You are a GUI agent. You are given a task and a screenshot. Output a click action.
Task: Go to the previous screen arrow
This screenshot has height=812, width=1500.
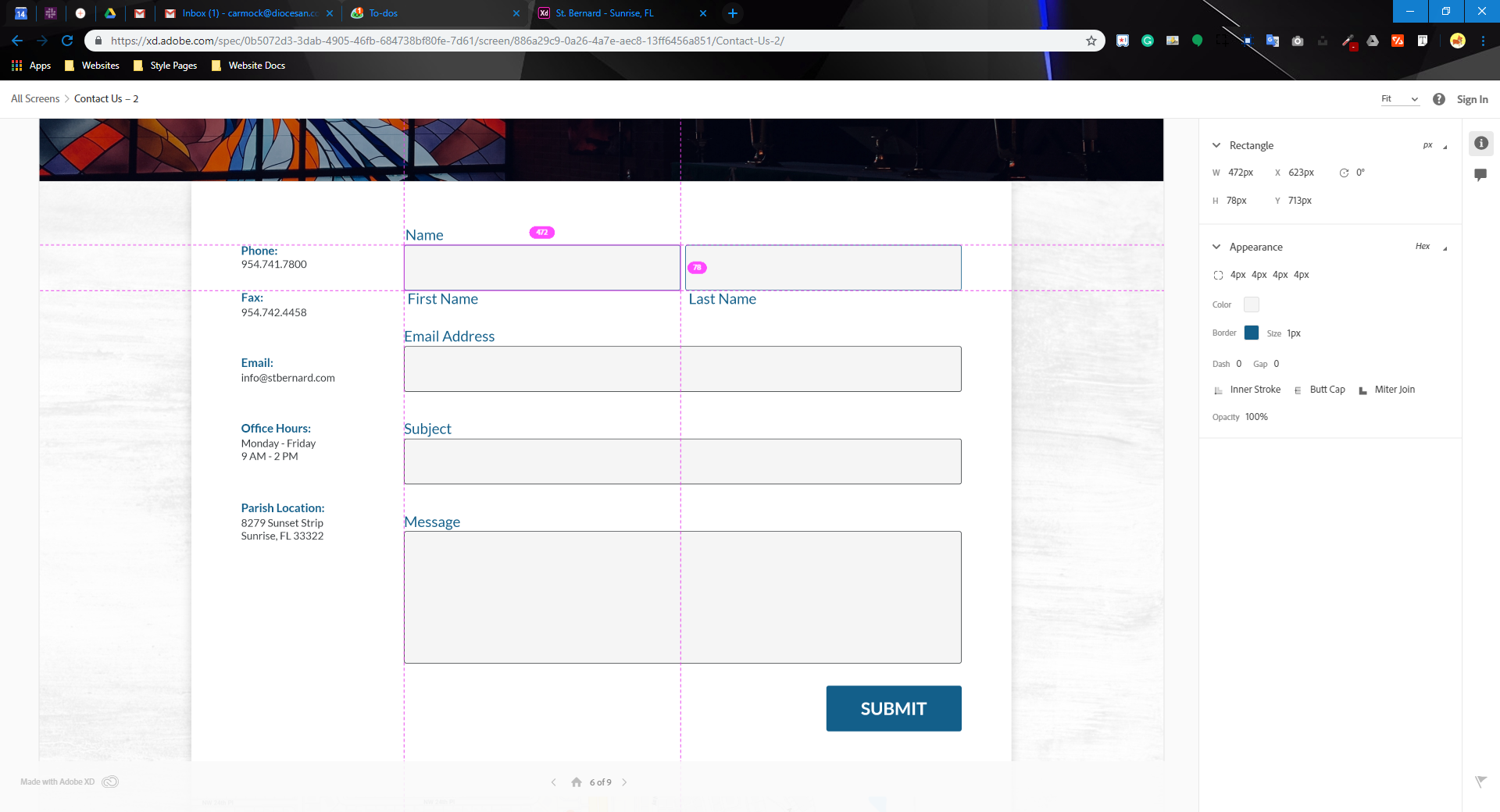[x=554, y=782]
